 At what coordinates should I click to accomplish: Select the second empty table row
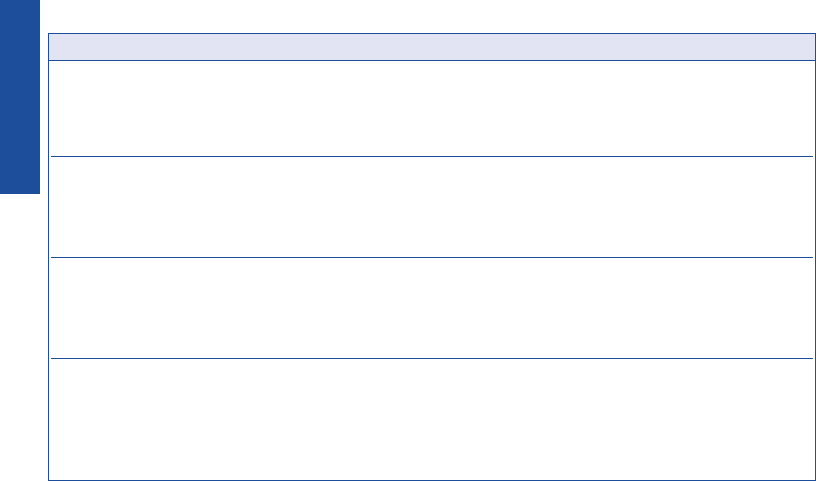click(x=431, y=207)
